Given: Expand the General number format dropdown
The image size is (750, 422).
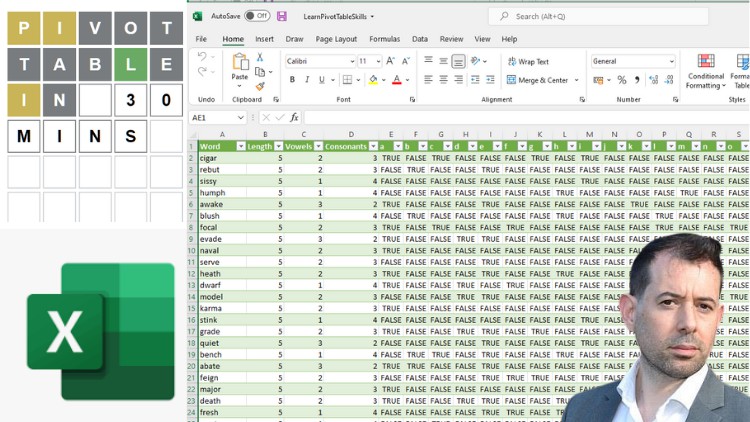Looking at the screenshot, I should coord(671,61).
